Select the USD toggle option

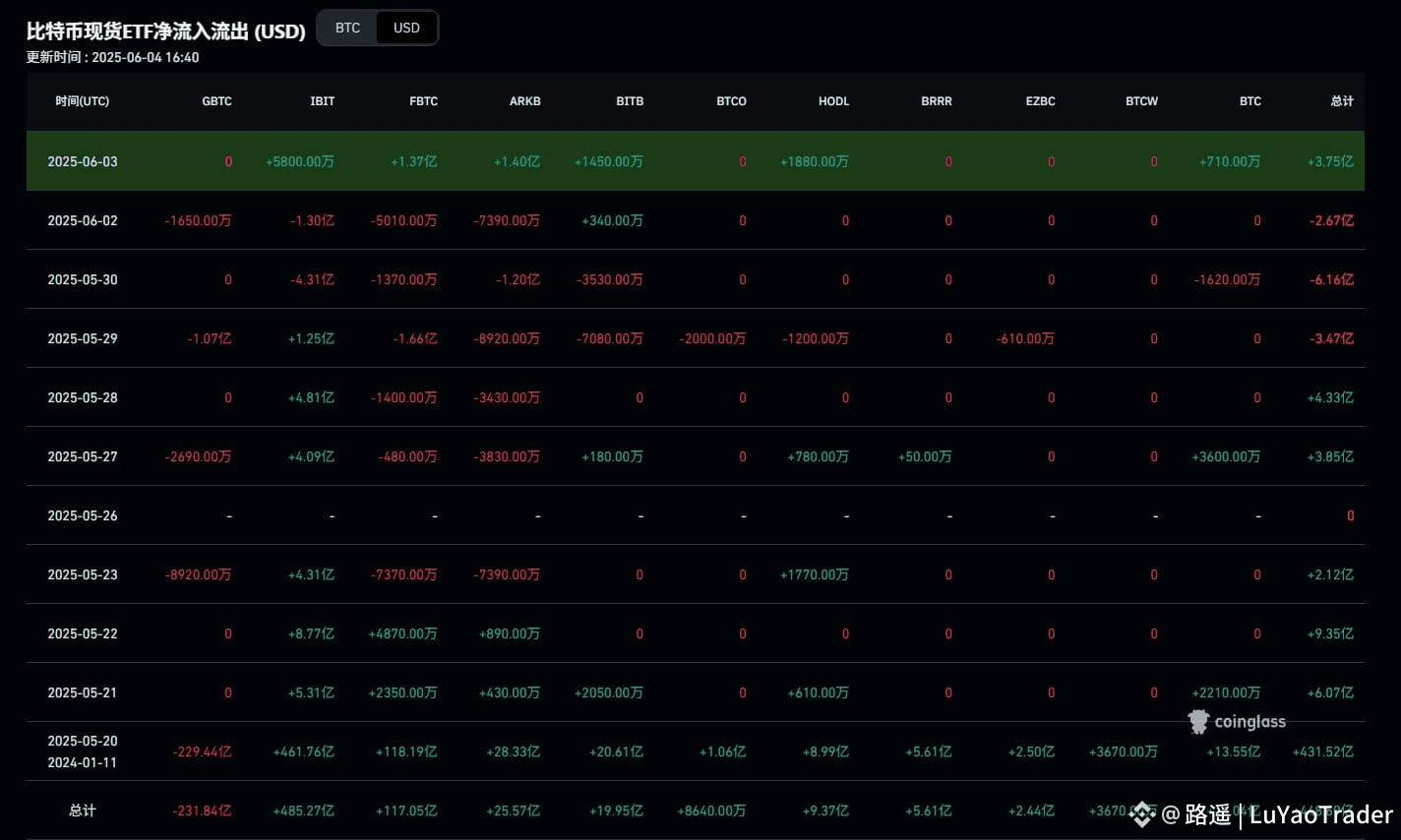click(406, 28)
